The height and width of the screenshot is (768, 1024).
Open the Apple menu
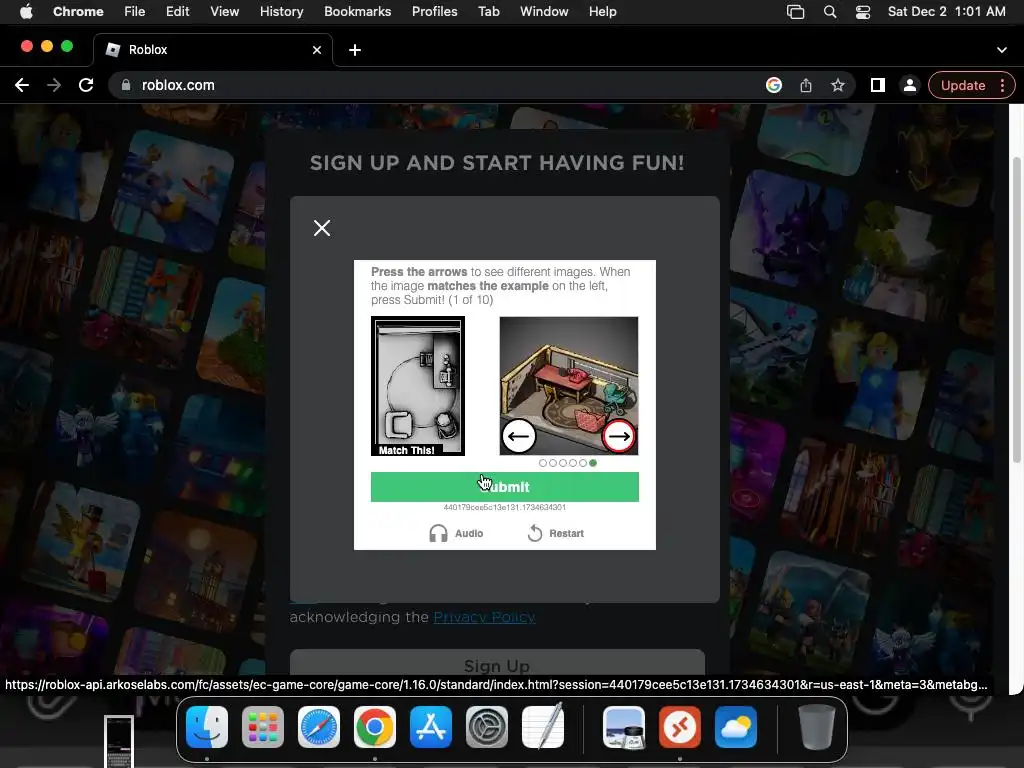pyautogui.click(x=25, y=12)
